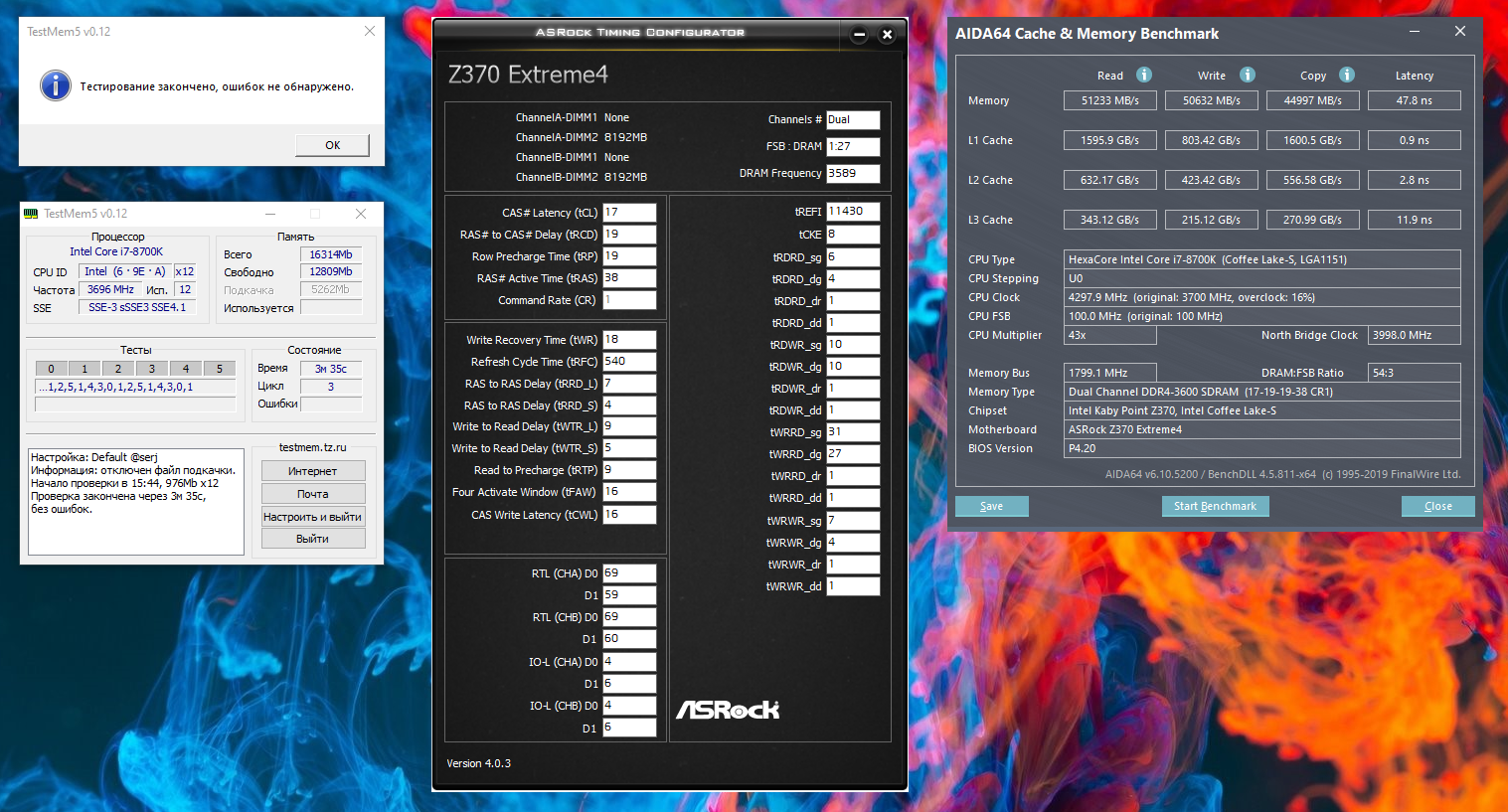Click the testmem.tz.ru label in TestMem5
Viewport: 1508px width, 812px height.
(x=313, y=447)
